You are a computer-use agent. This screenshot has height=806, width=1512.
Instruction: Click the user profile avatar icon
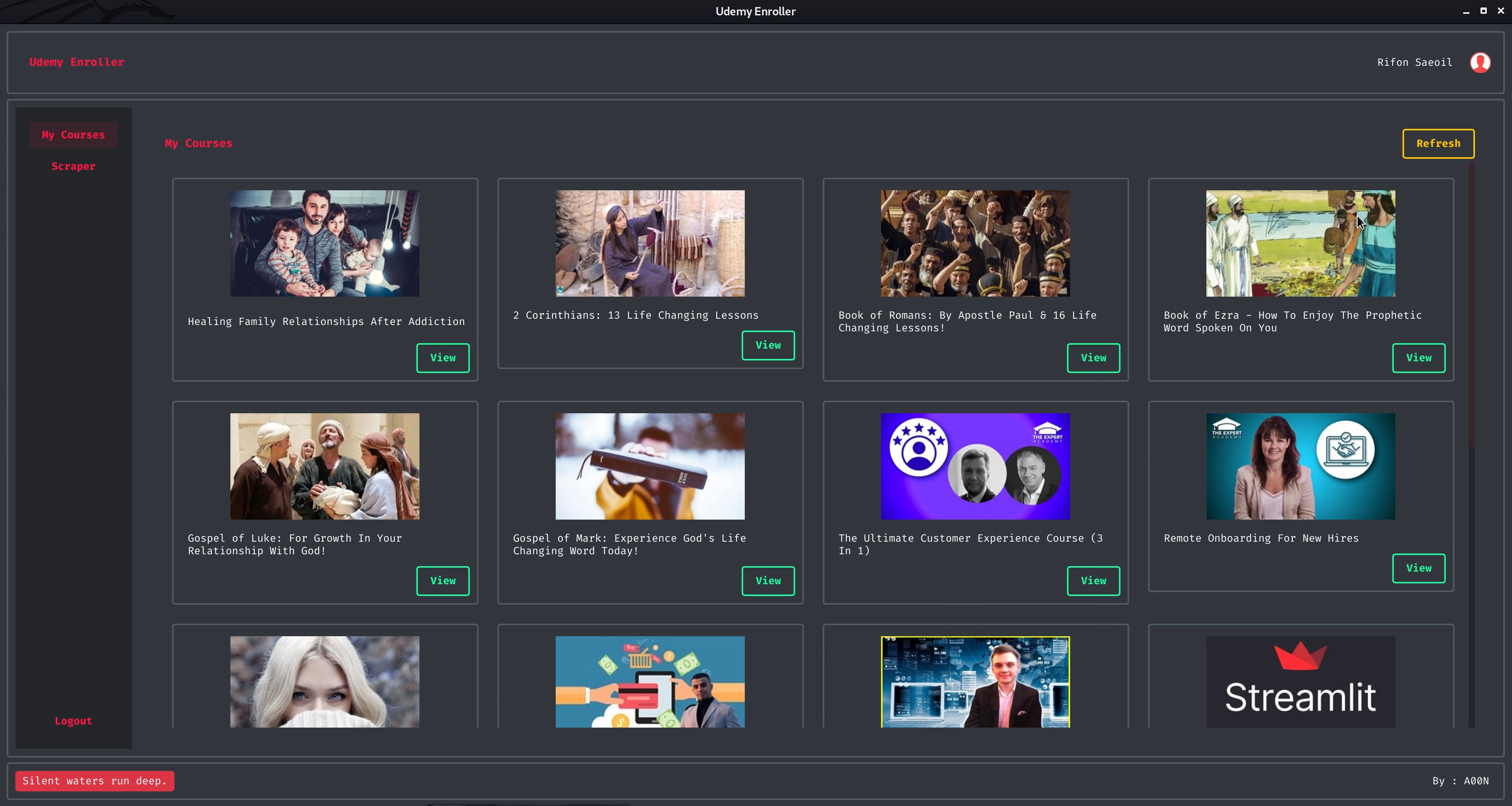pyautogui.click(x=1480, y=62)
